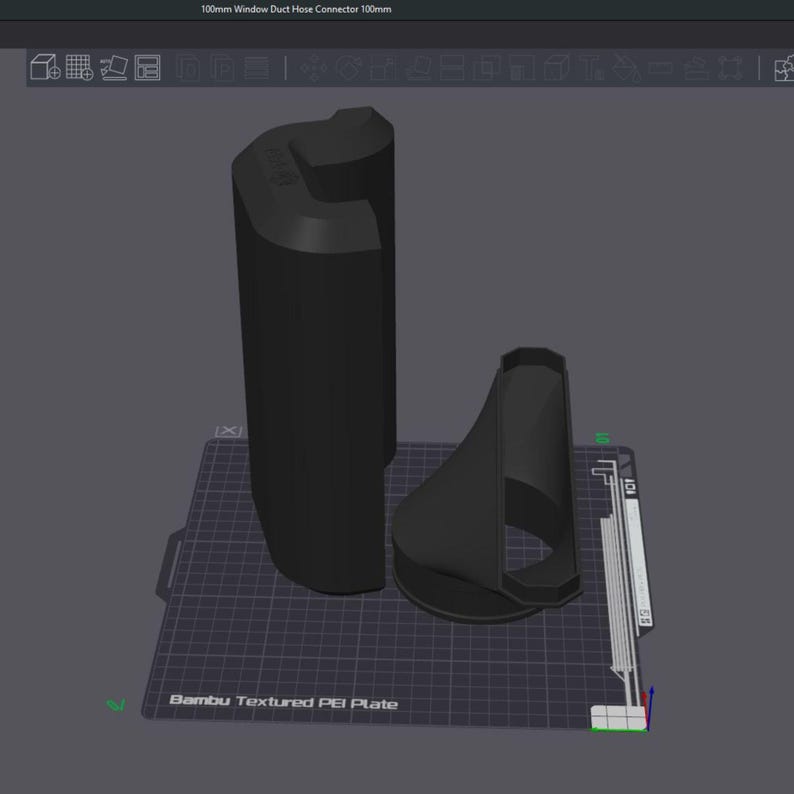
Task: Select the Text shape tool
Action: click(591, 68)
